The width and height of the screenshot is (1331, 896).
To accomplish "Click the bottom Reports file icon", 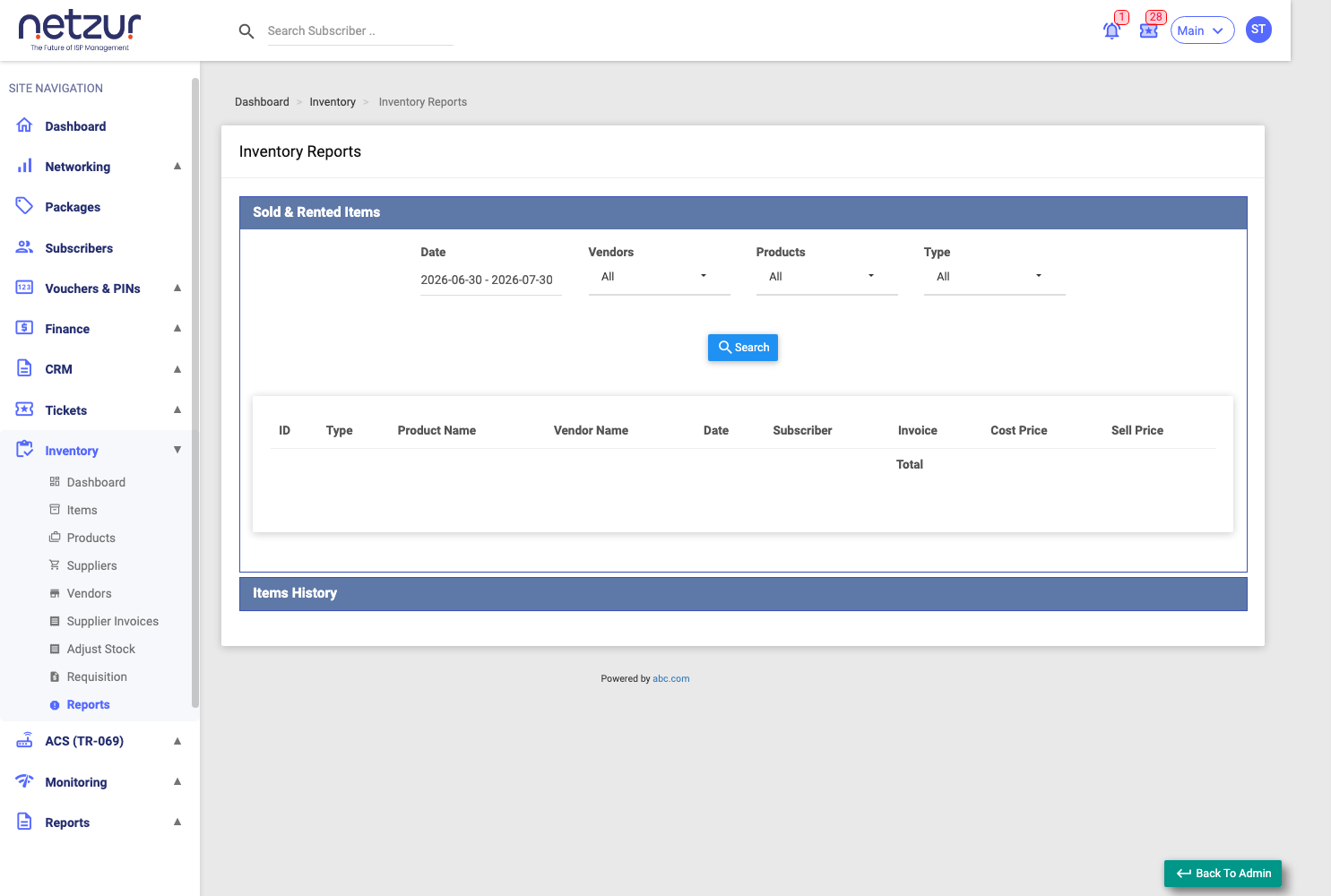I will coord(24,822).
